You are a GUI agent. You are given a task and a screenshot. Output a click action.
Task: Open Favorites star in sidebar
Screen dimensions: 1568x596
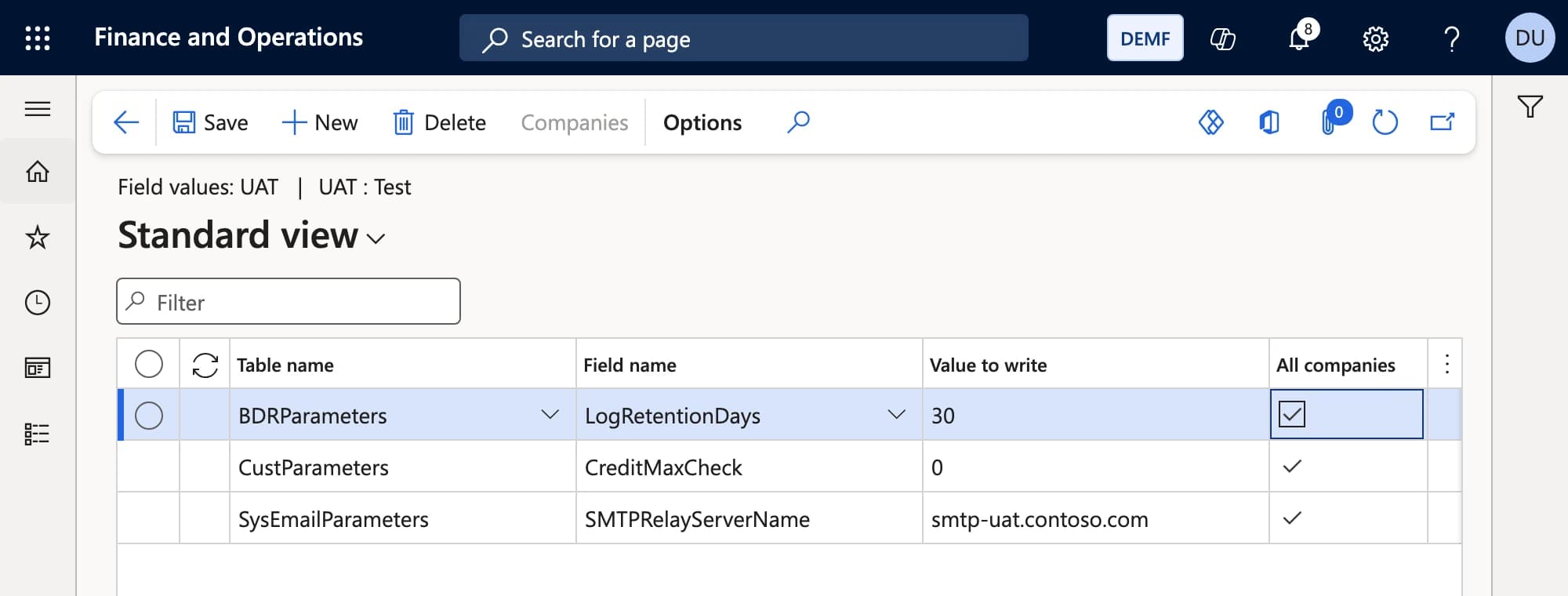click(x=38, y=237)
